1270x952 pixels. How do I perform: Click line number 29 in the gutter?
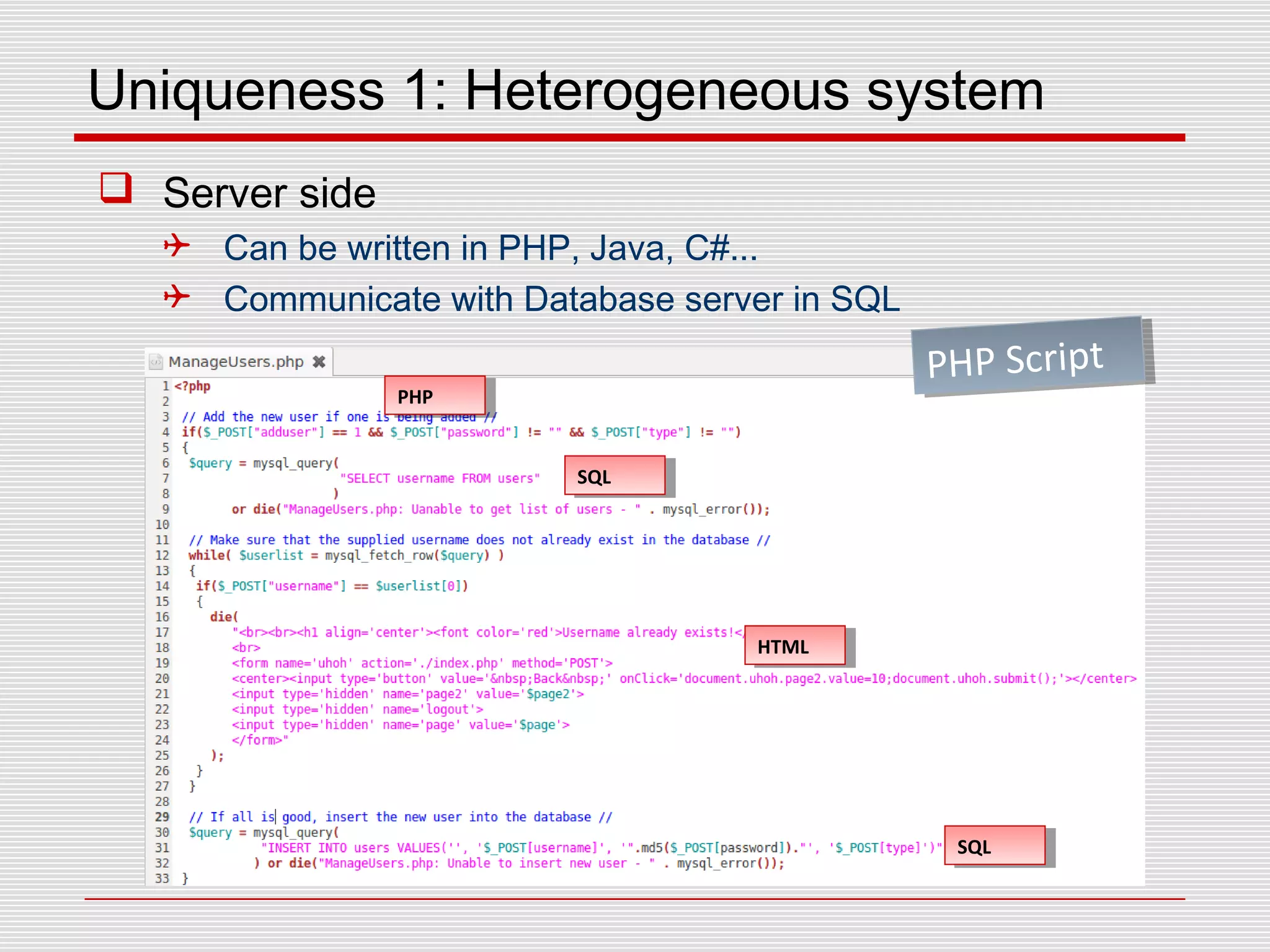[162, 817]
